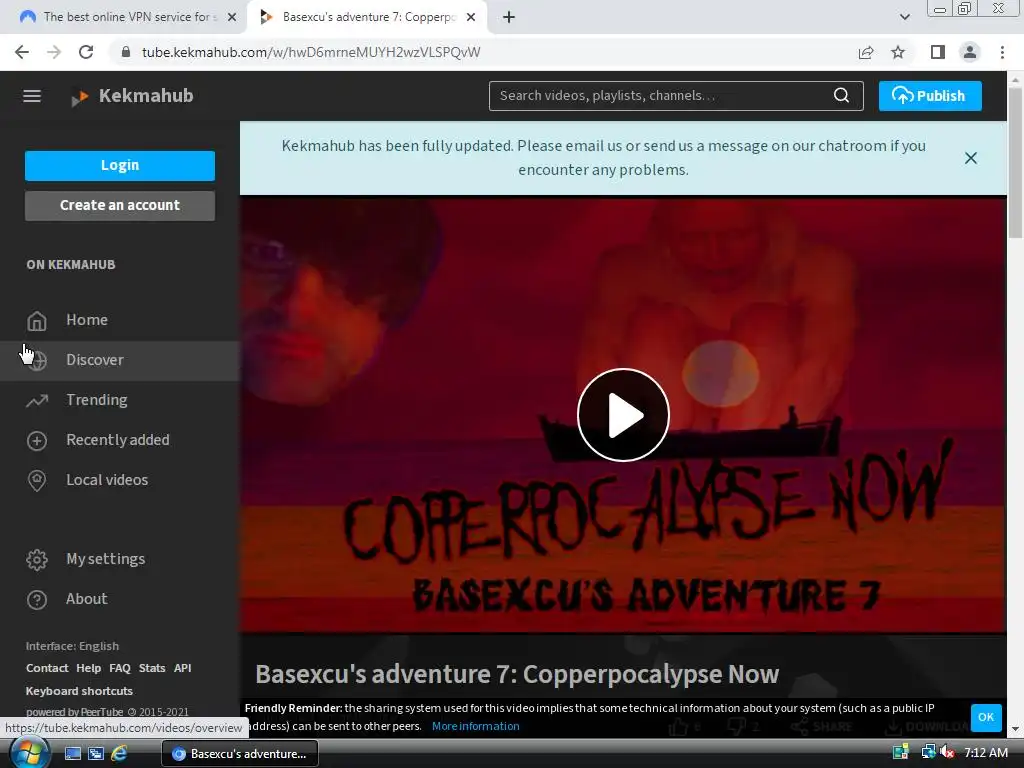The width and height of the screenshot is (1024, 768).
Task: Go back with browser back arrow
Action: pyautogui.click(x=22, y=52)
